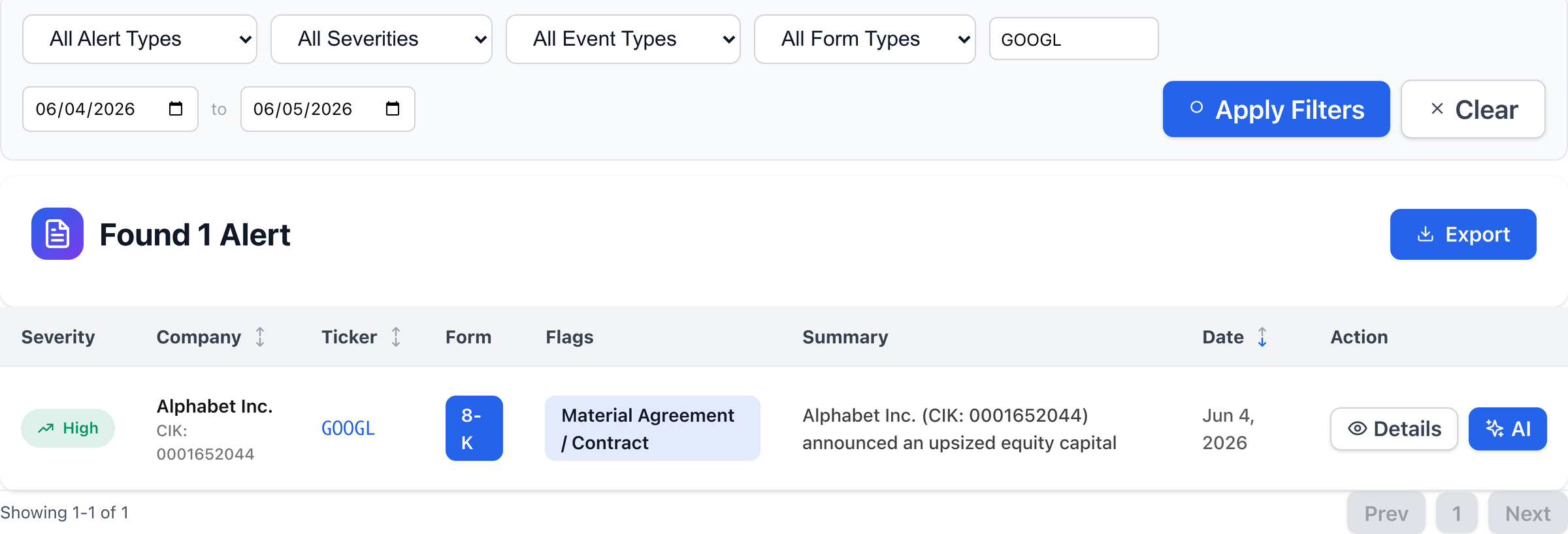The image size is (1568, 534).
Task: Sort by Date column arrow
Action: pyautogui.click(x=1262, y=337)
